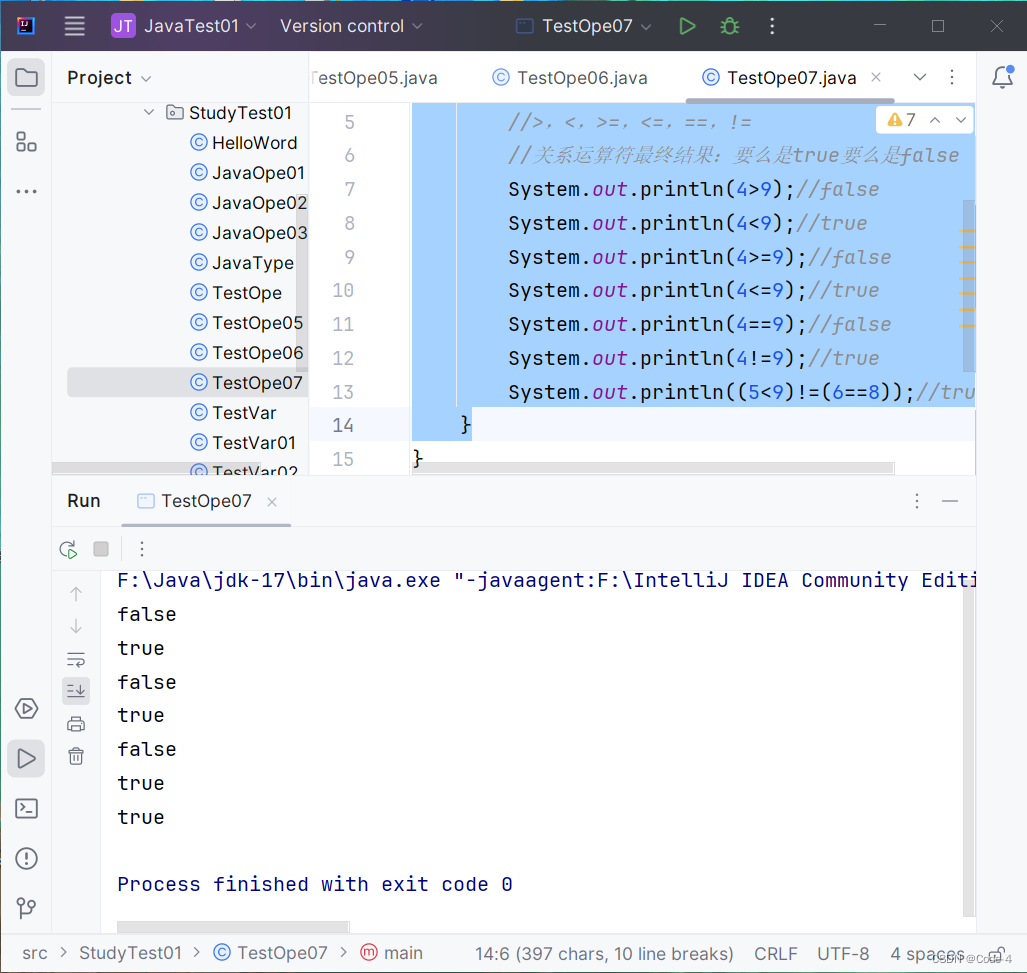
Task: Toggle the Run tool window button
Action: coord(26,758)
